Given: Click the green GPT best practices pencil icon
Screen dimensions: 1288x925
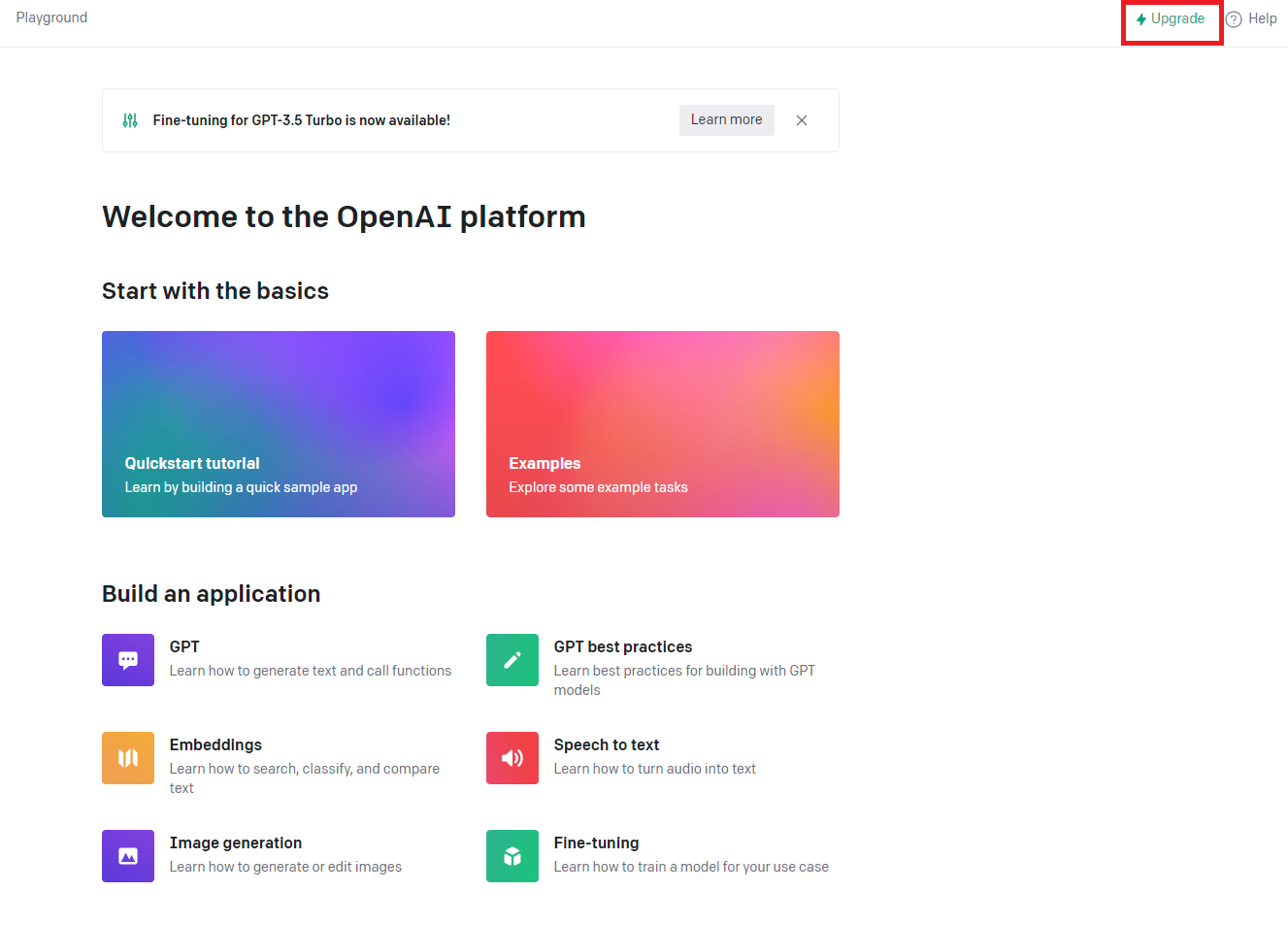Looking at the screenshot, I should point(512,660).
